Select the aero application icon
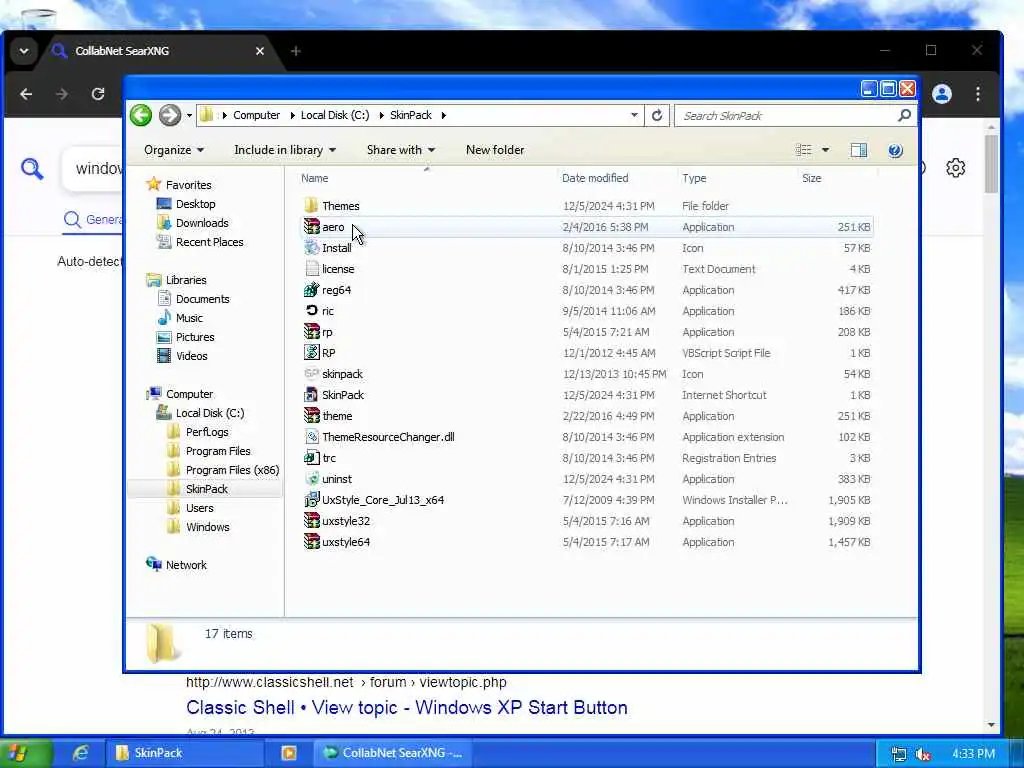The width and height of the screenshot is (1024, 768). [x=312, y=227]
